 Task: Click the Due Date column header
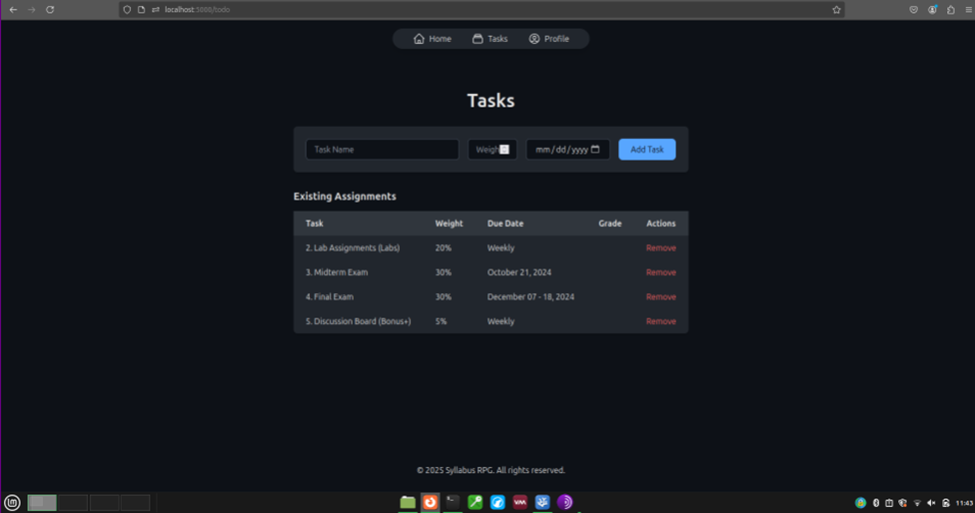pyautogui.click(x=506, y=223)
